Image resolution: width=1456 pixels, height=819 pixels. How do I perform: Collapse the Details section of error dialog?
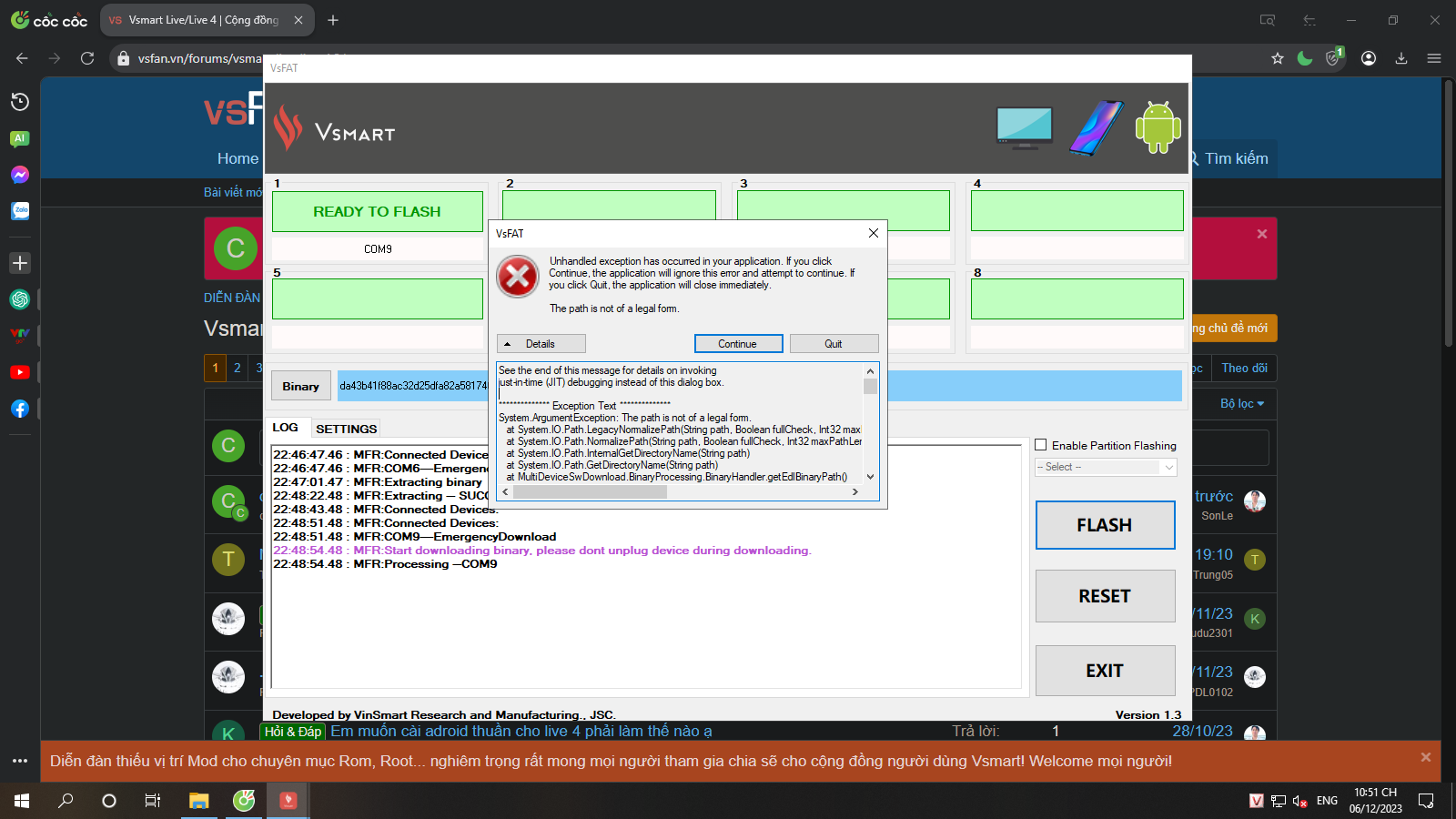(x=541, y=344)
